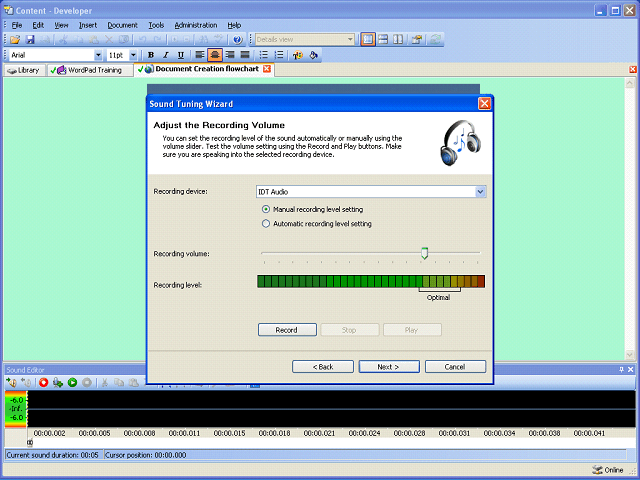Image resolution: width=640 pixels, height=480 pixels.
Task: Click the Recording level meter bar
Action: coord(371,281)
